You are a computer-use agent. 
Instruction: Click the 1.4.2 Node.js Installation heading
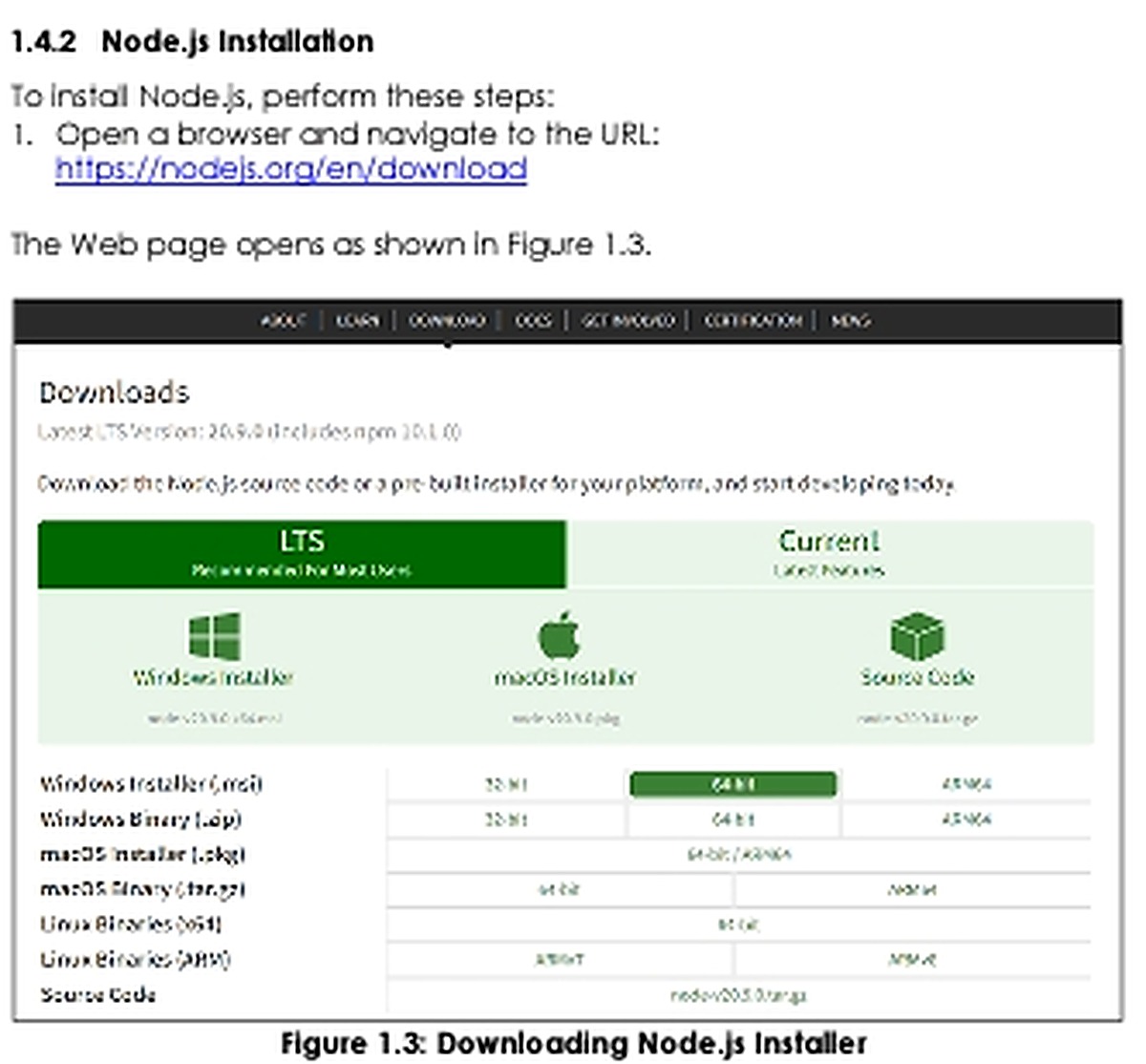pyautogui.click(x=192, y=42)
